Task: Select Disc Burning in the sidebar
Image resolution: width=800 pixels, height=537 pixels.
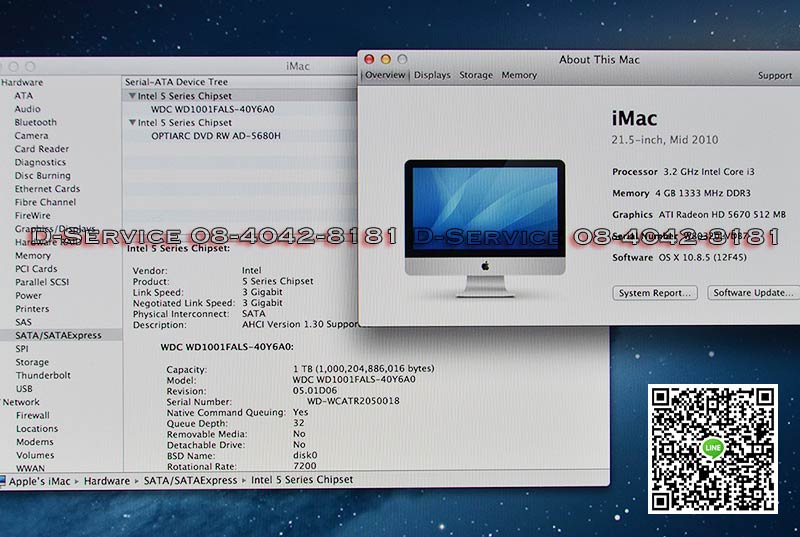Action: 42,175
